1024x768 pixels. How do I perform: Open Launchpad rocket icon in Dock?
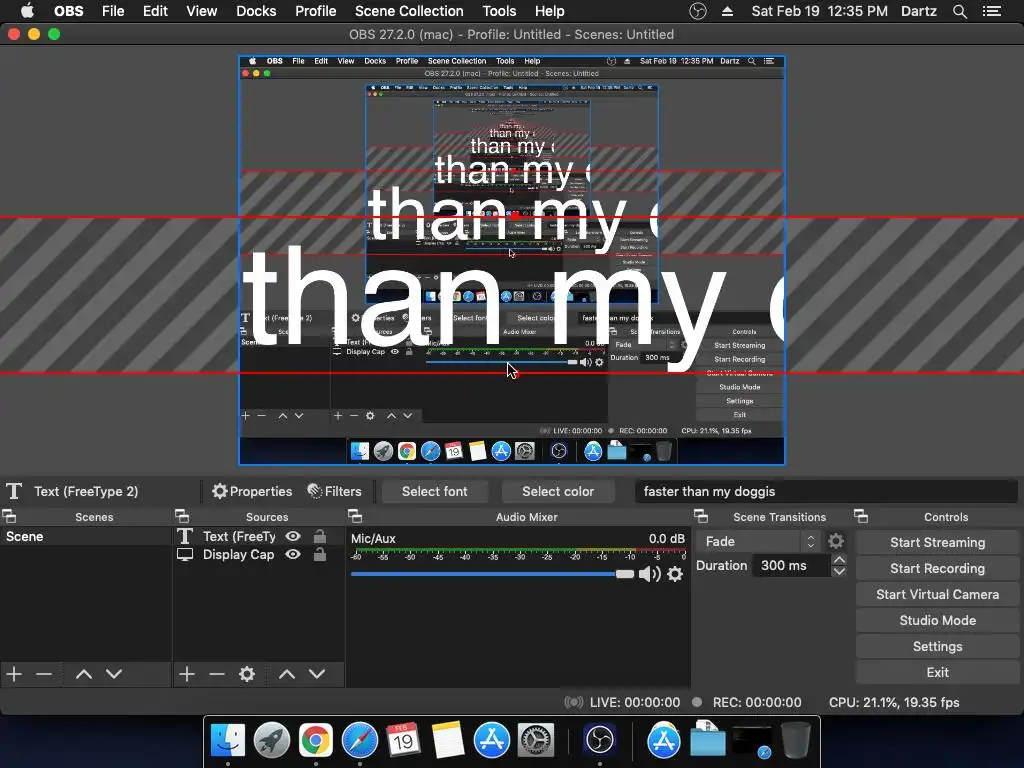point(272,740)
